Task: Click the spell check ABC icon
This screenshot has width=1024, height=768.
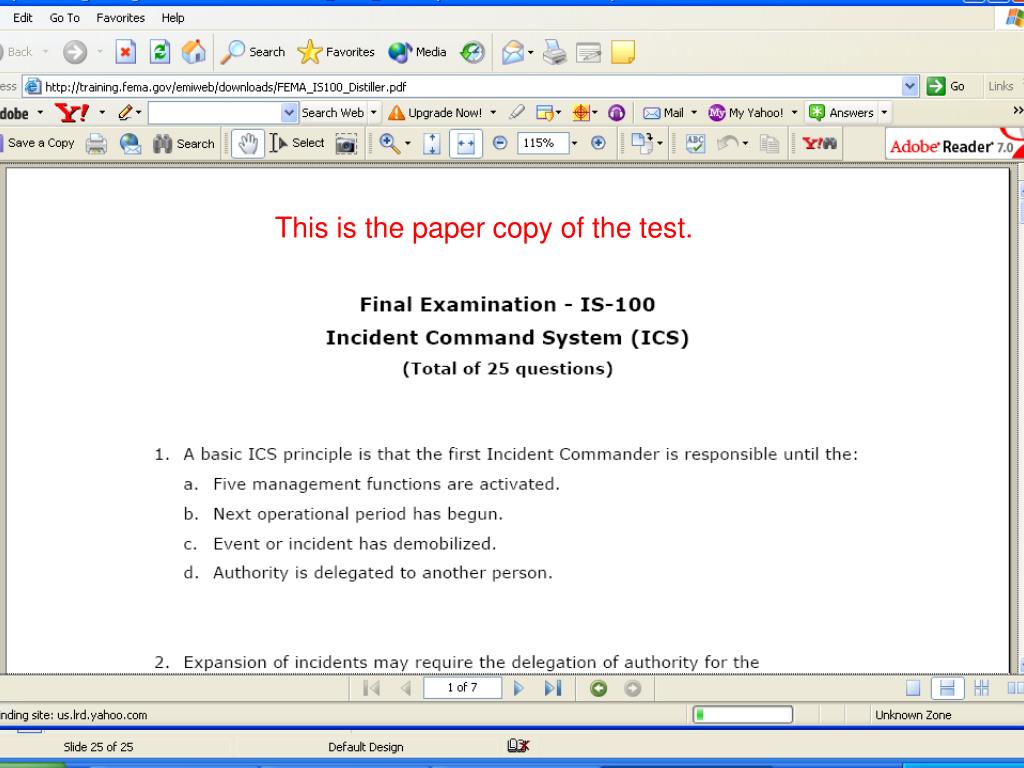Action: tap(696, 144)
